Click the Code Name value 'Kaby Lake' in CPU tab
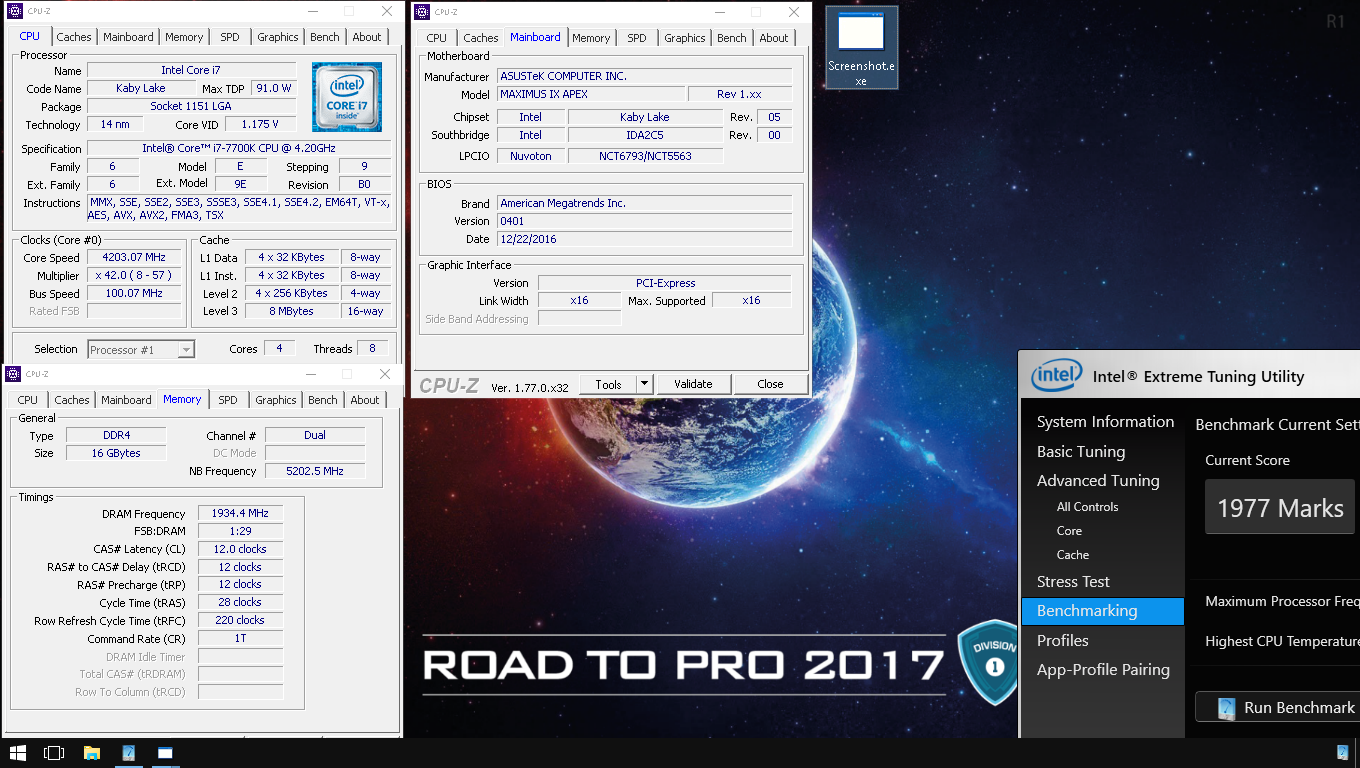Viewport: 1360px width, 768px height. pyautogui.click(x=141, y=89)
